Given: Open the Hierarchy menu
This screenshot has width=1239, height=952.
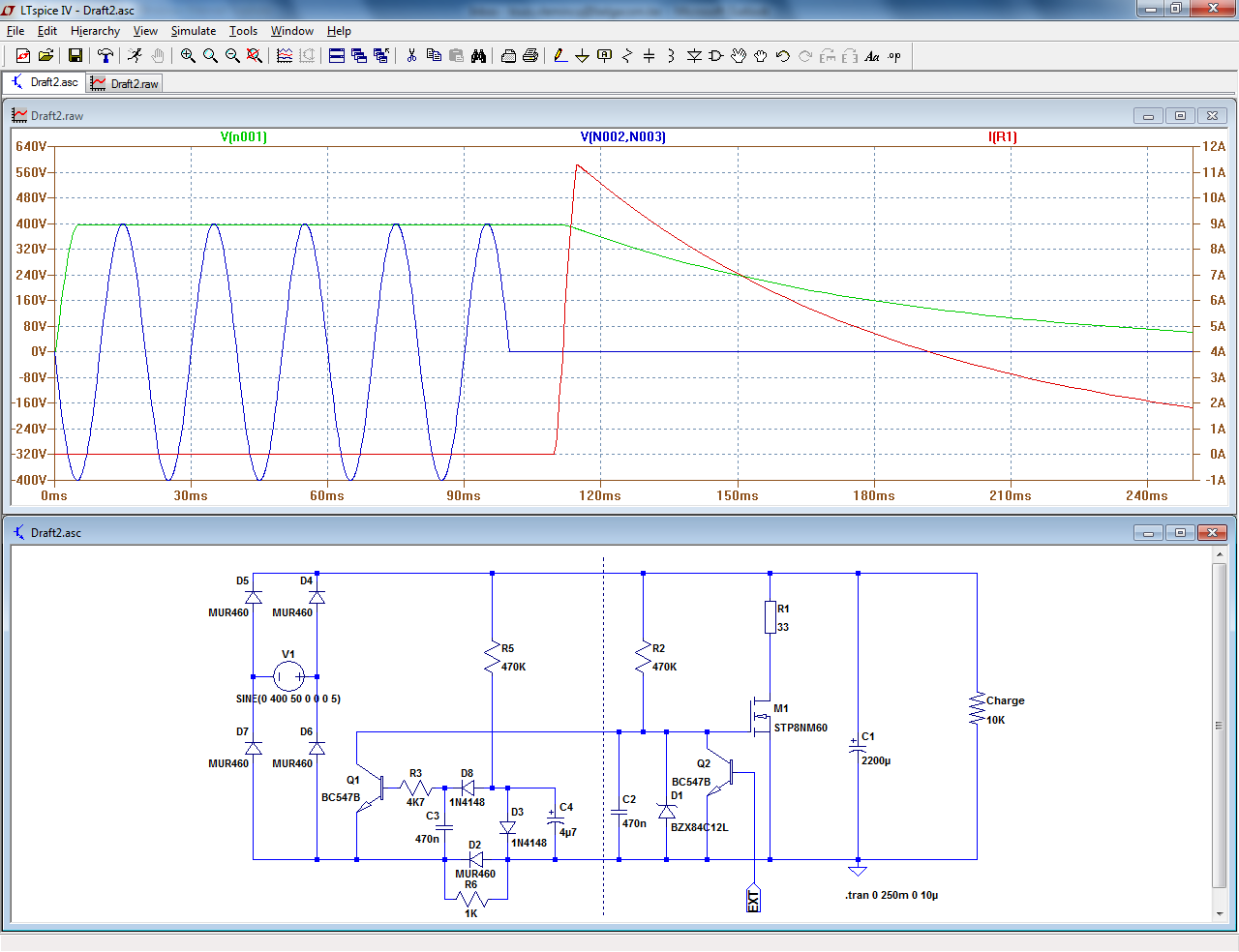Looking at the screenshot, I should pos(95,31).
